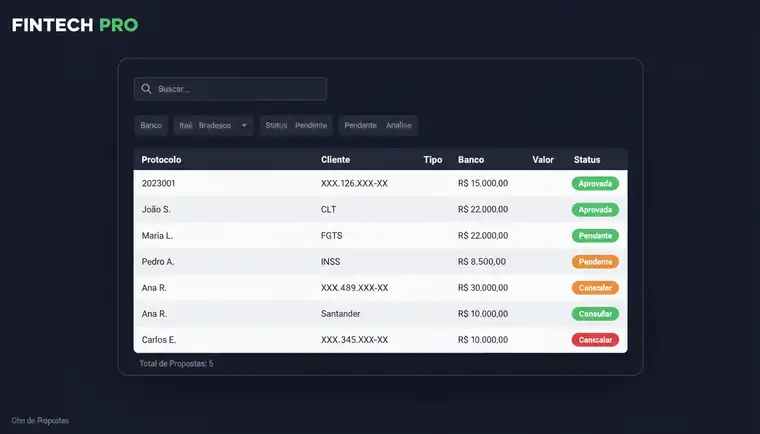This screenshot has width=760, height=434.
Task: Open the Itaú Bradesco dropdown arrow
Action: pyautogui.click(x=244, y=125)
